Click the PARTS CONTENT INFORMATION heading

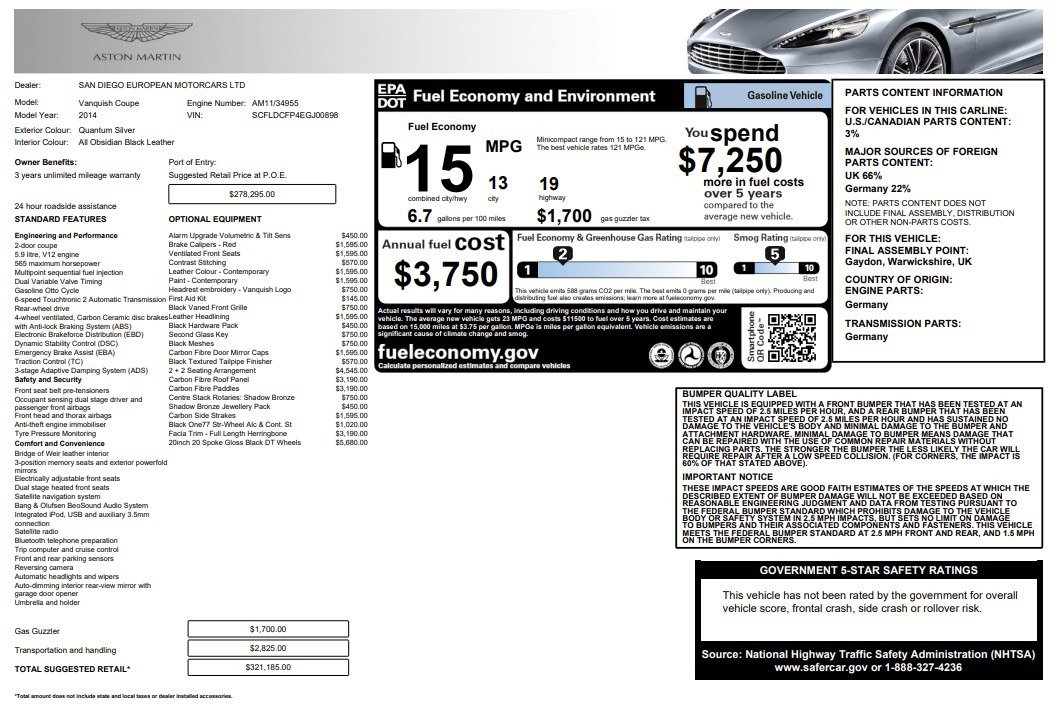[x=923, y=92]
